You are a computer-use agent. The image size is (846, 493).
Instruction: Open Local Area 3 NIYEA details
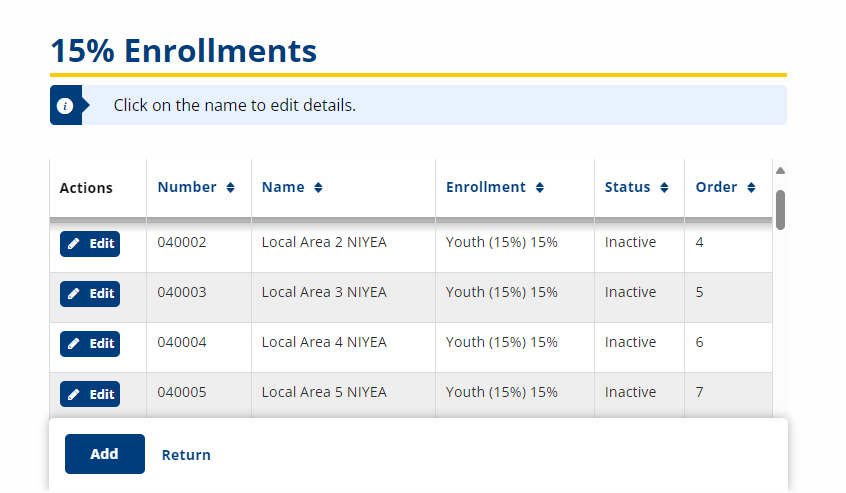[x=324, y=292]
